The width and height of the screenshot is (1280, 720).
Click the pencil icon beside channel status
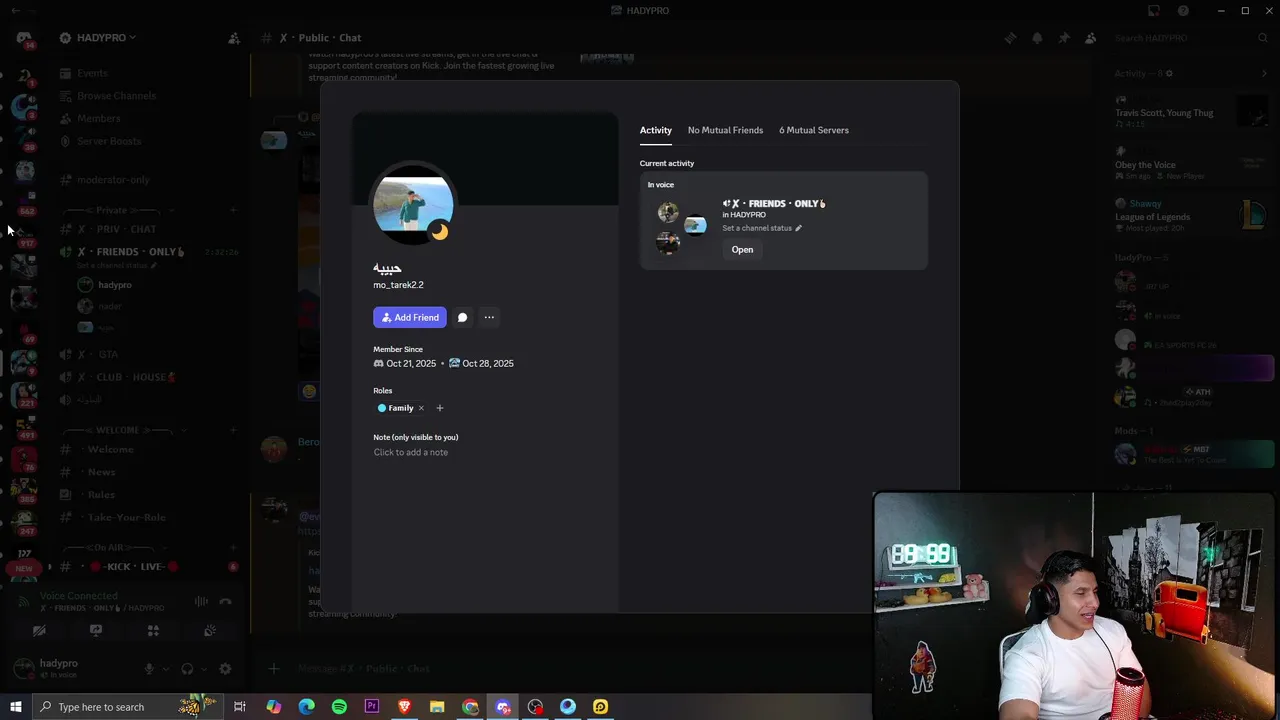[798, 228]
